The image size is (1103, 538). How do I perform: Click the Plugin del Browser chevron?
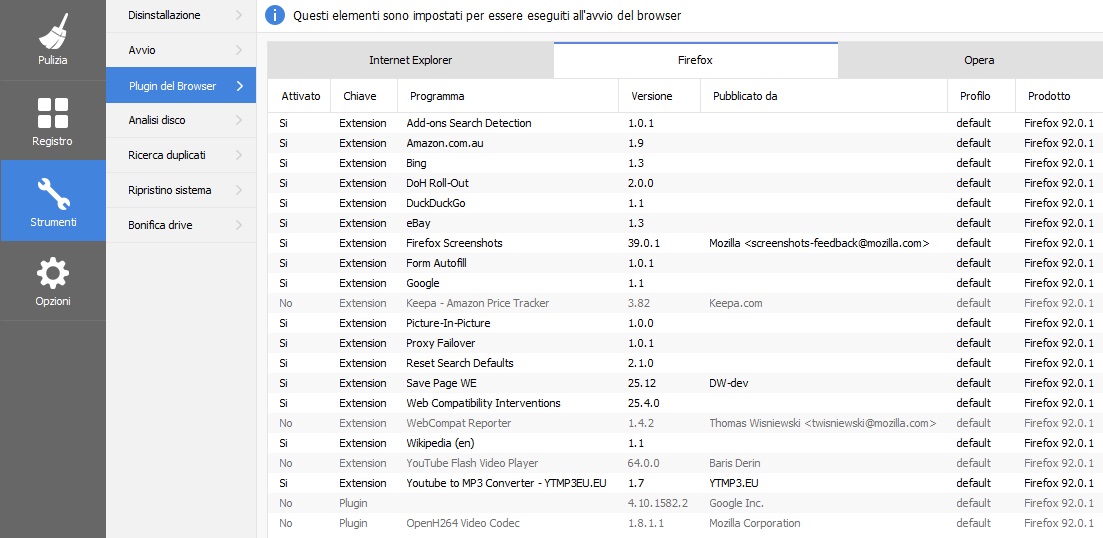[239, 86]
